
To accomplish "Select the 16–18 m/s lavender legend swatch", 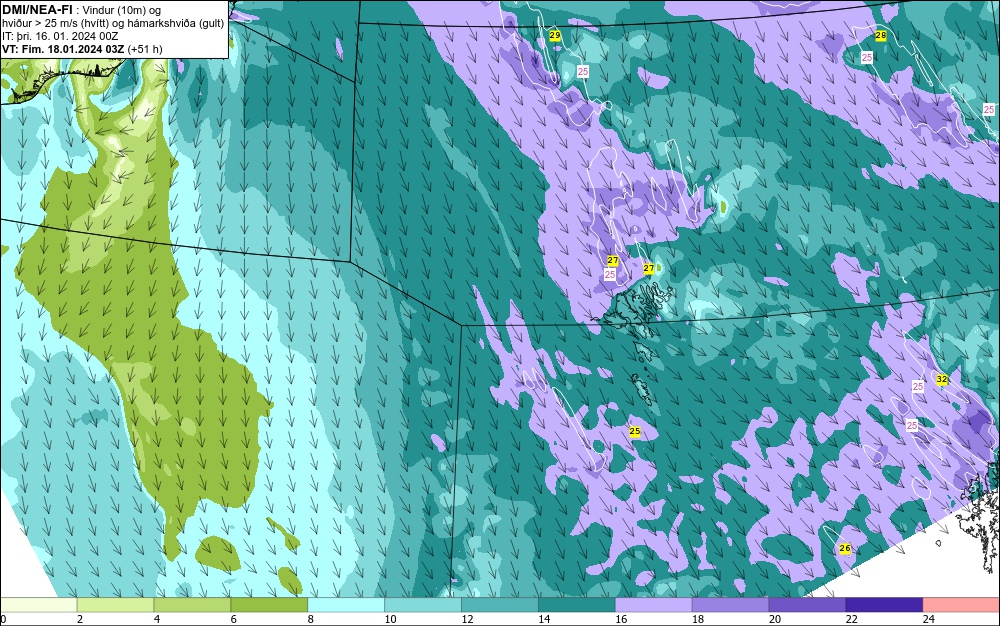I will click(654, 604).
